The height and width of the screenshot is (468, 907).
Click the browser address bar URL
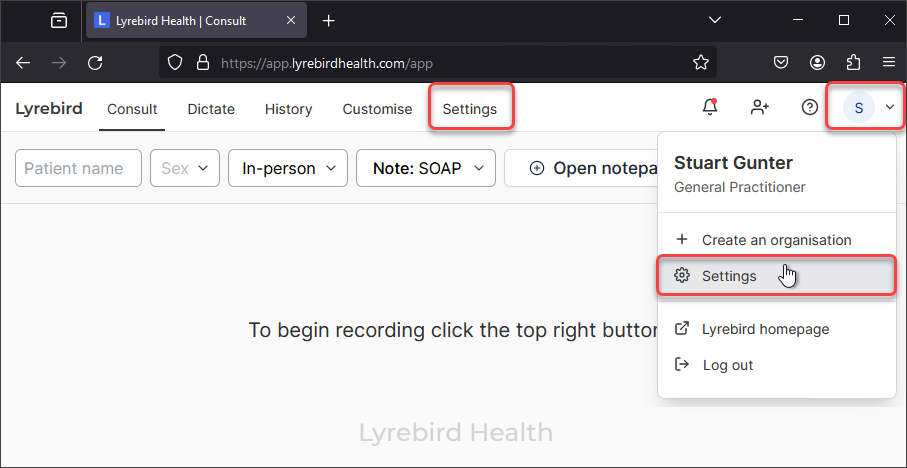[x=327, y=63]
